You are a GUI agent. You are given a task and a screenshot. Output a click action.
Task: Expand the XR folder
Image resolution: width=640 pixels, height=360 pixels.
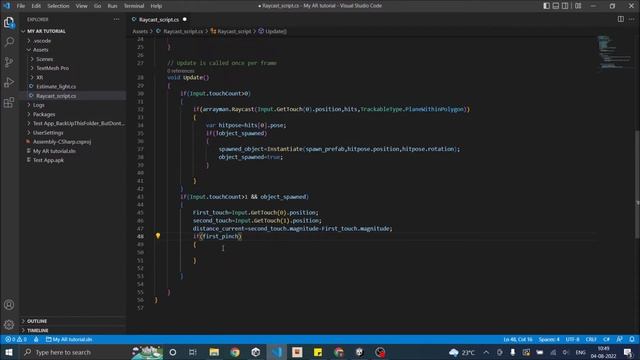pos(73,78)
